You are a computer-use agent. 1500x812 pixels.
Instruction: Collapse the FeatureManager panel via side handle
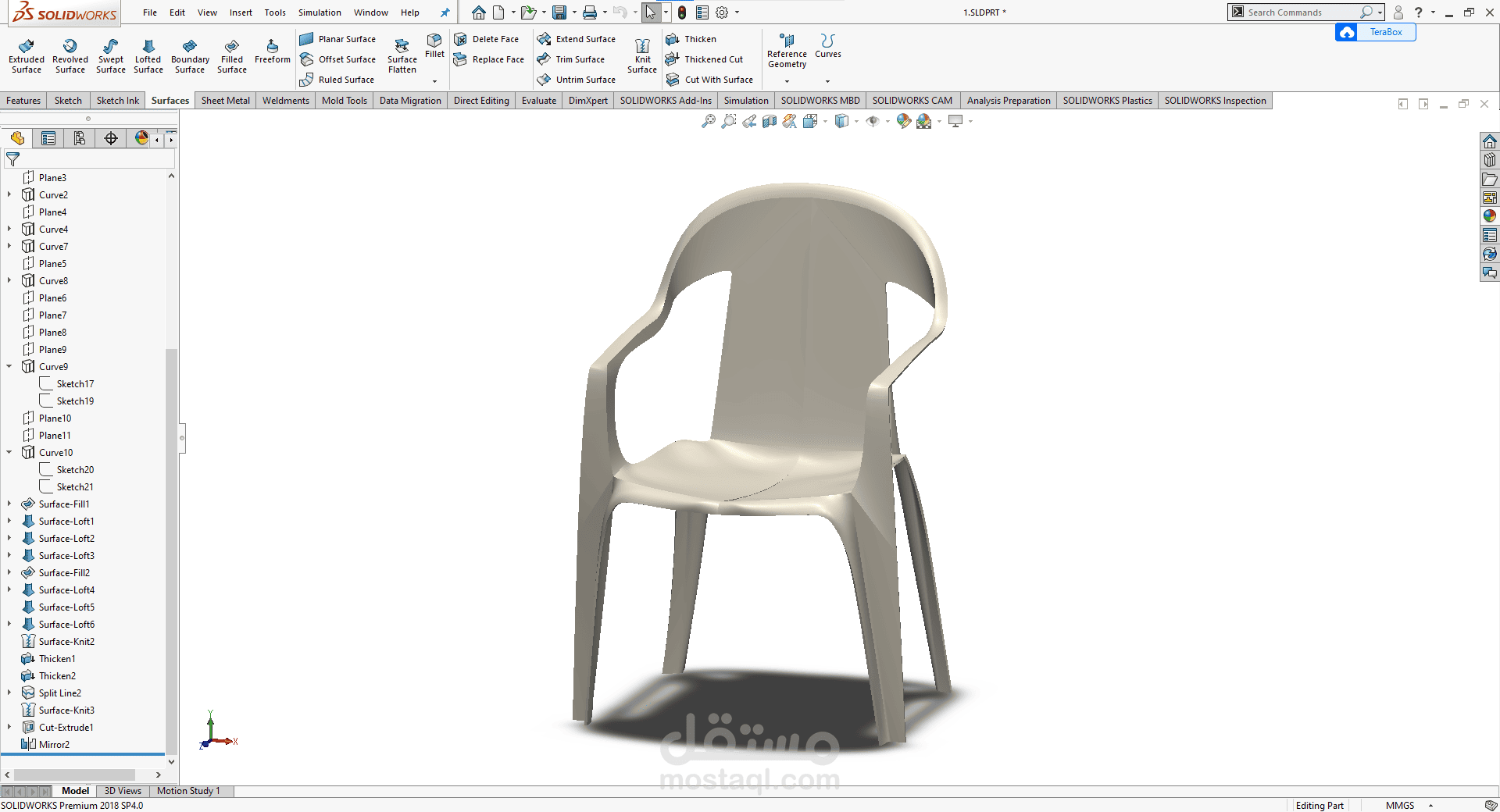(x=182, y=438)
